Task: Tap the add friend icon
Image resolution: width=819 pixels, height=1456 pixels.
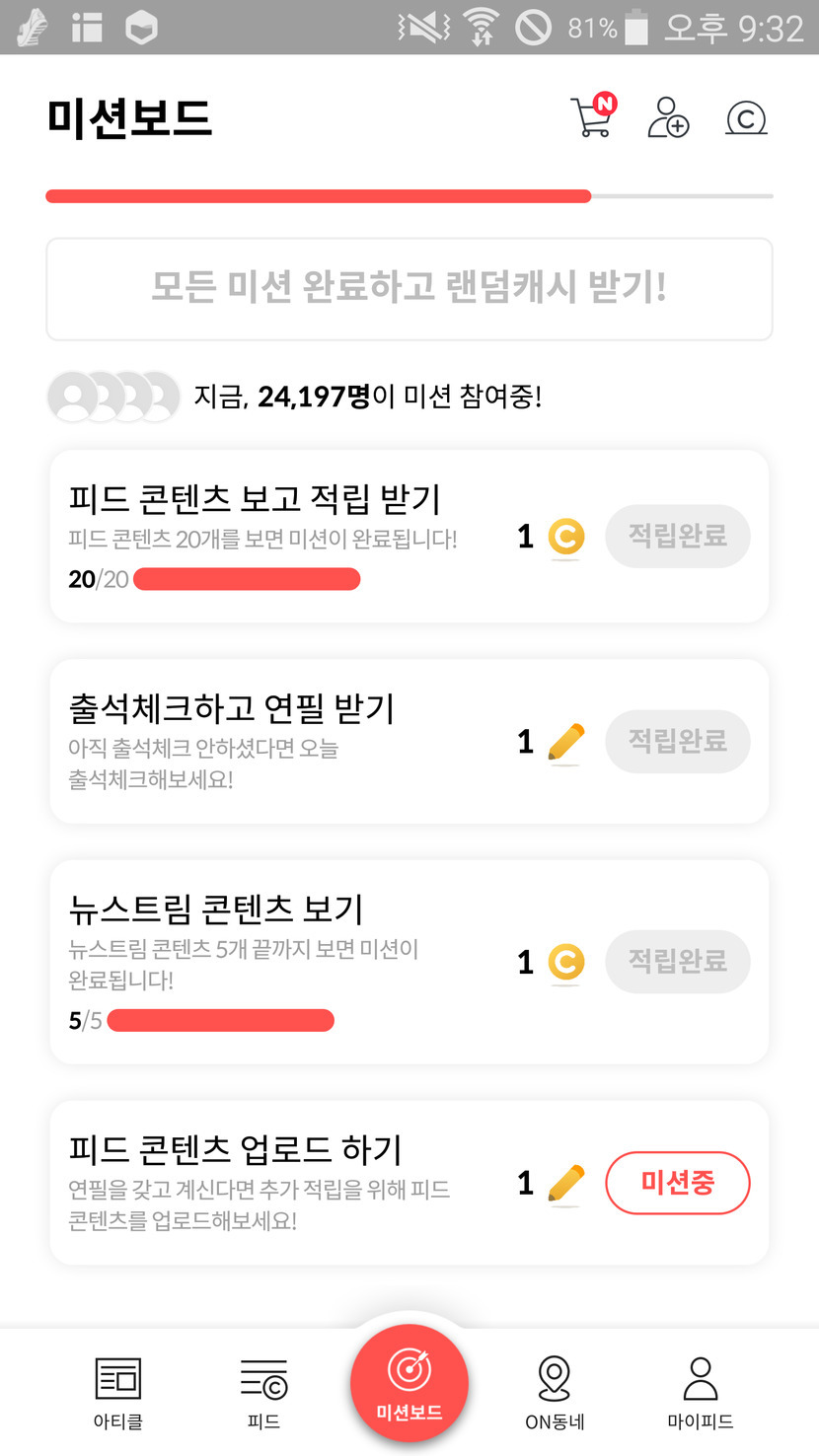Action: click(x=668, y=118)
